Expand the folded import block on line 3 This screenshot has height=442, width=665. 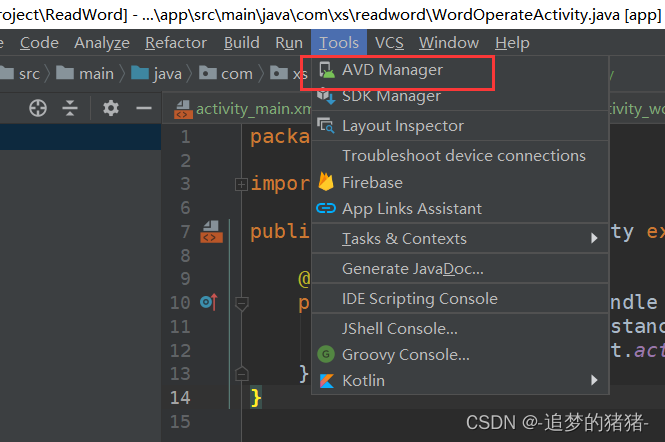(241, 185)
